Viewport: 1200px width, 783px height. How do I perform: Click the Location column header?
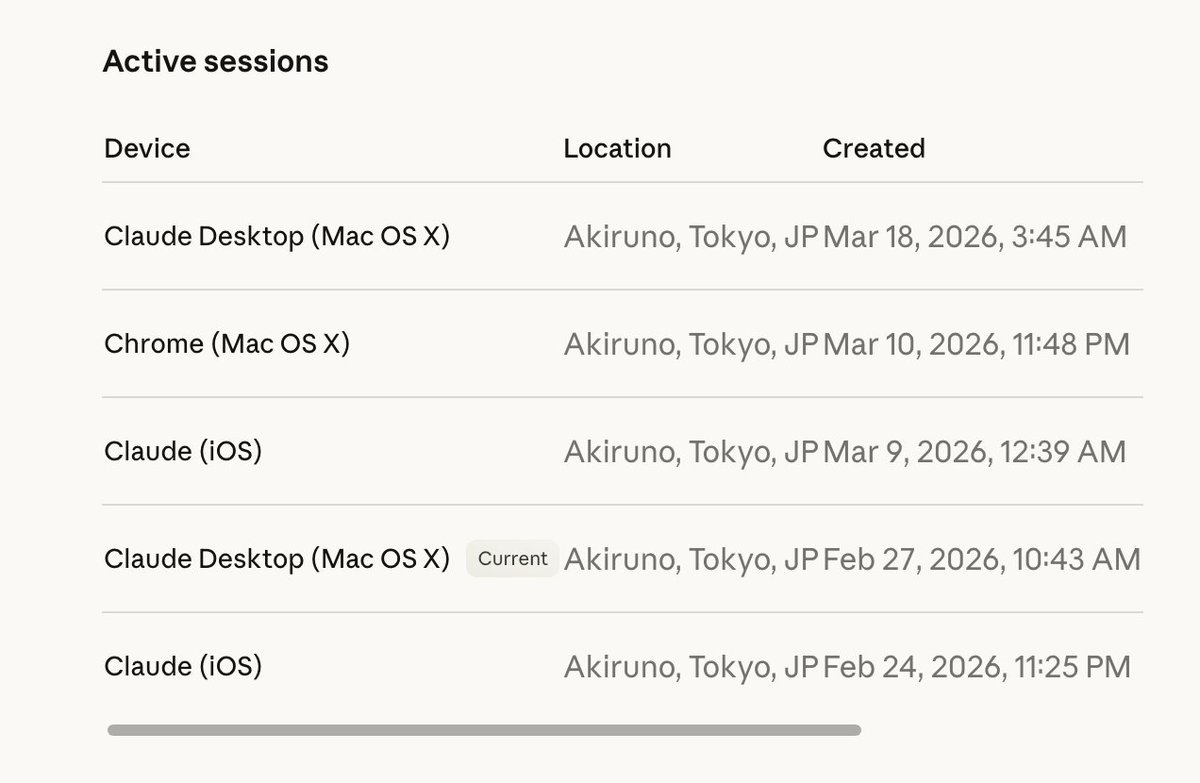click(617, 149)
